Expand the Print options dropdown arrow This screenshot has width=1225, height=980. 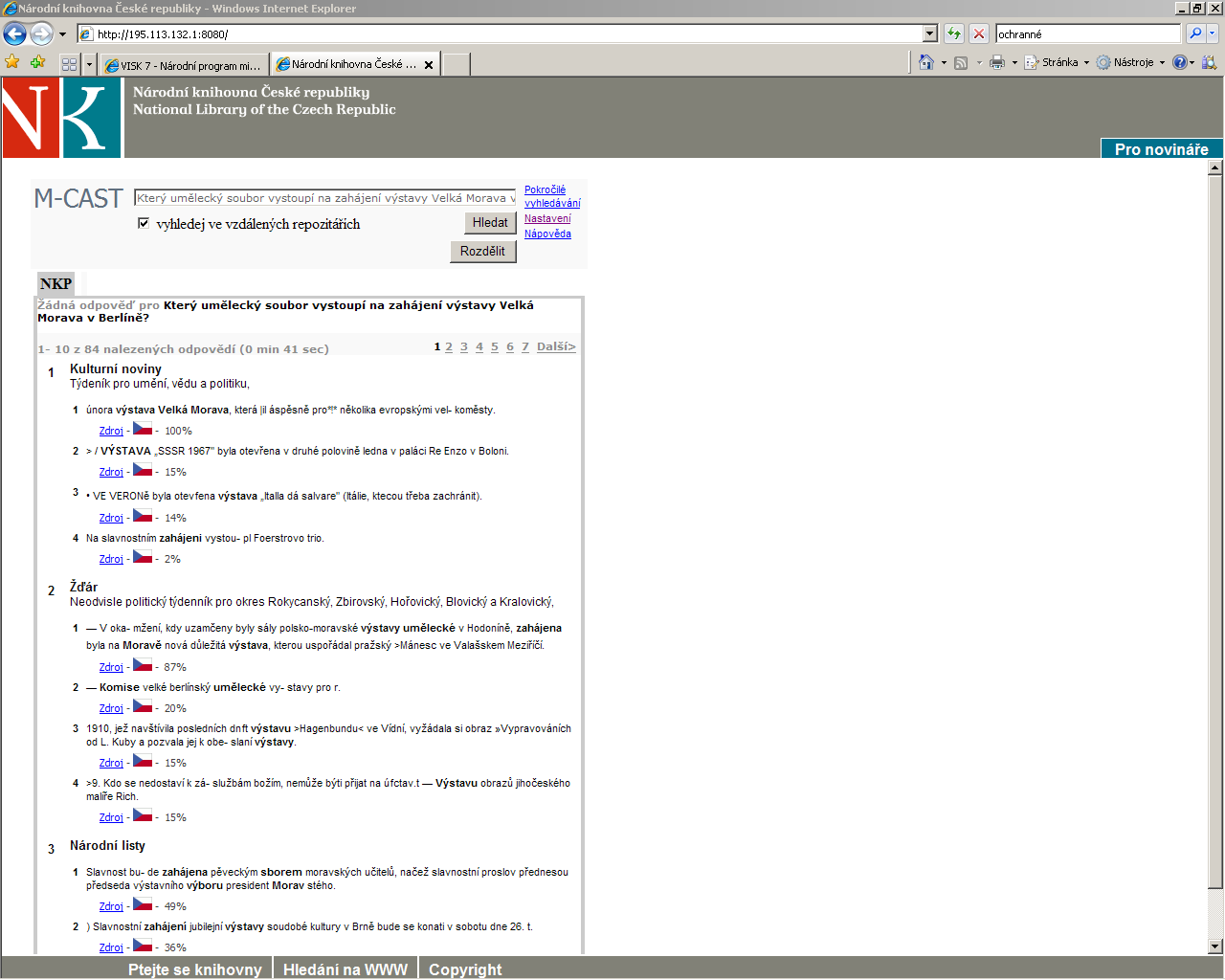(x=1014, y=63)
